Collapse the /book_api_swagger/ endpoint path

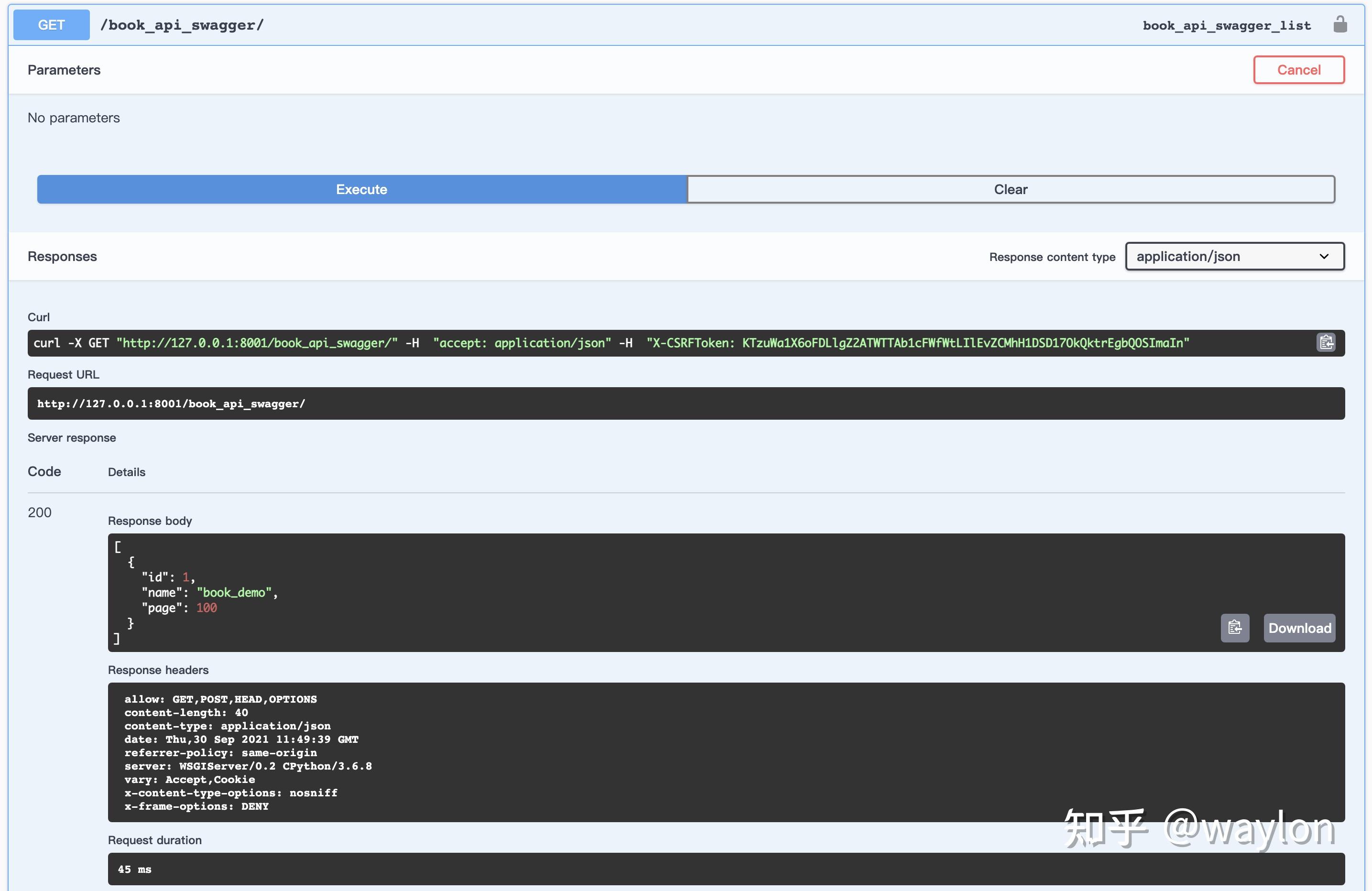click(182, 25)
